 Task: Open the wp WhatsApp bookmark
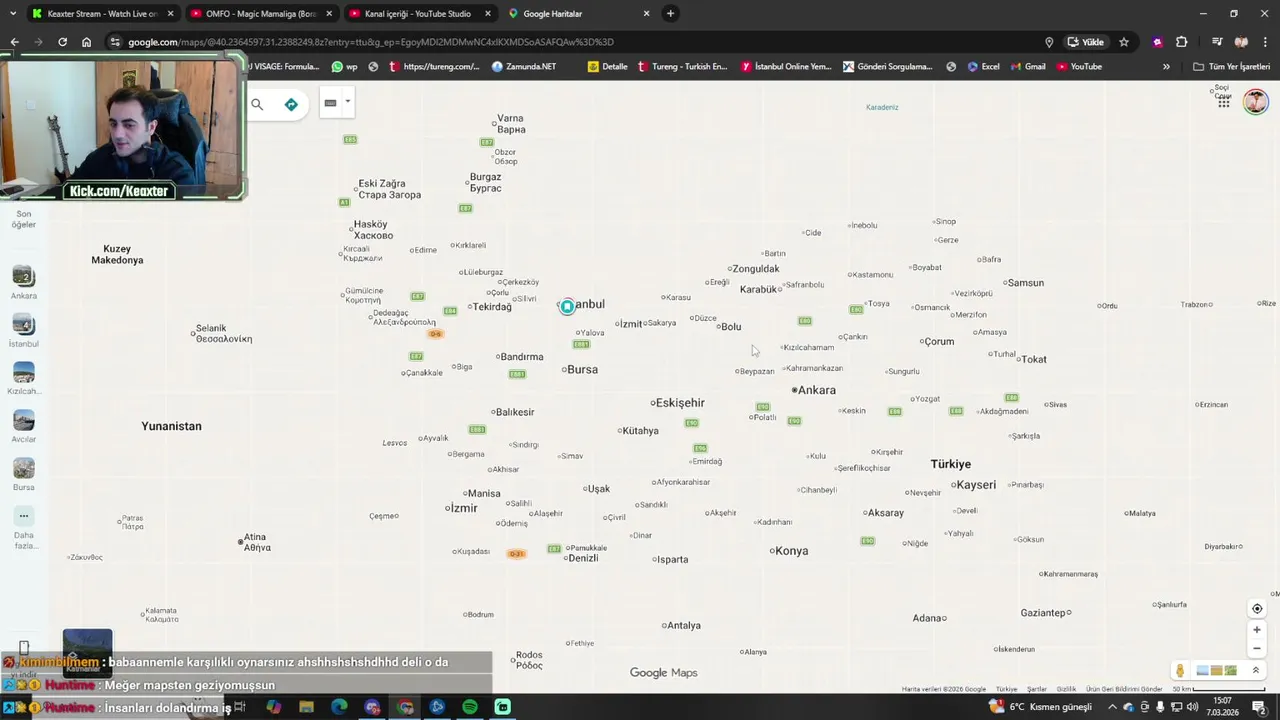click(x=345, y=67)
